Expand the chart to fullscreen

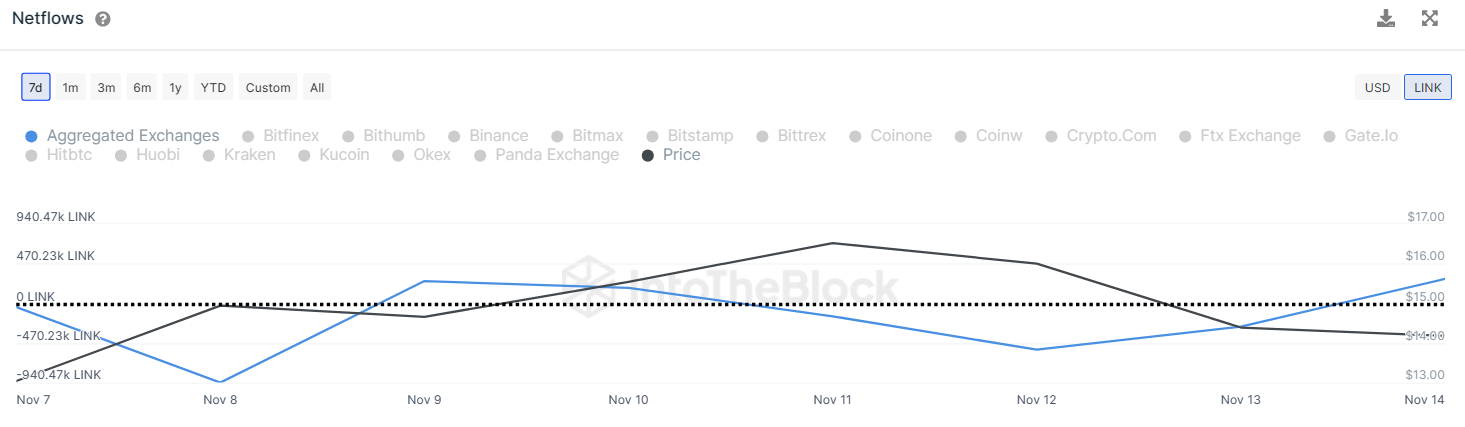(1430, 18)
